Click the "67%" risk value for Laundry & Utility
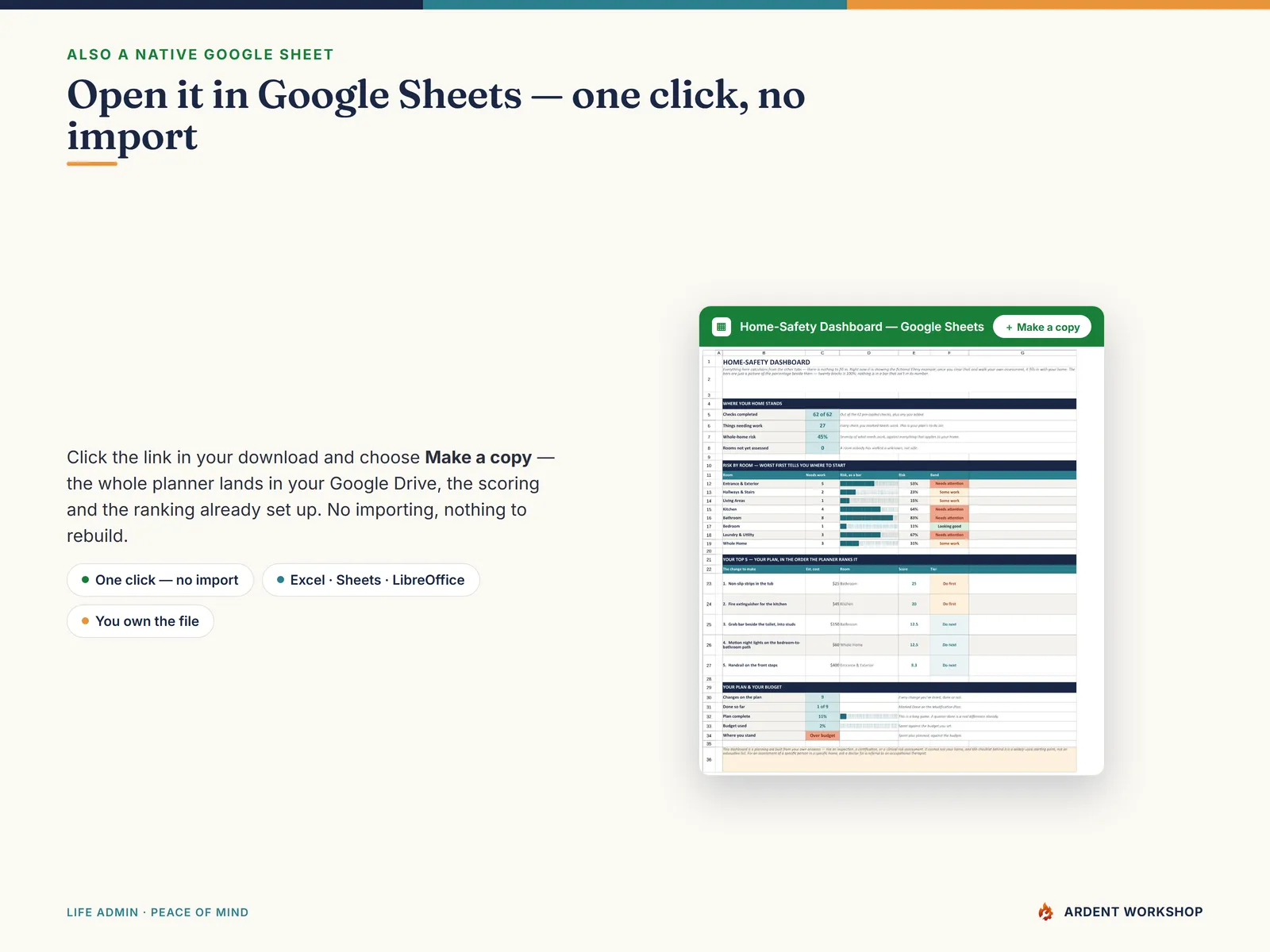This screenshot has width=1270, height=952. pos(914,535)
